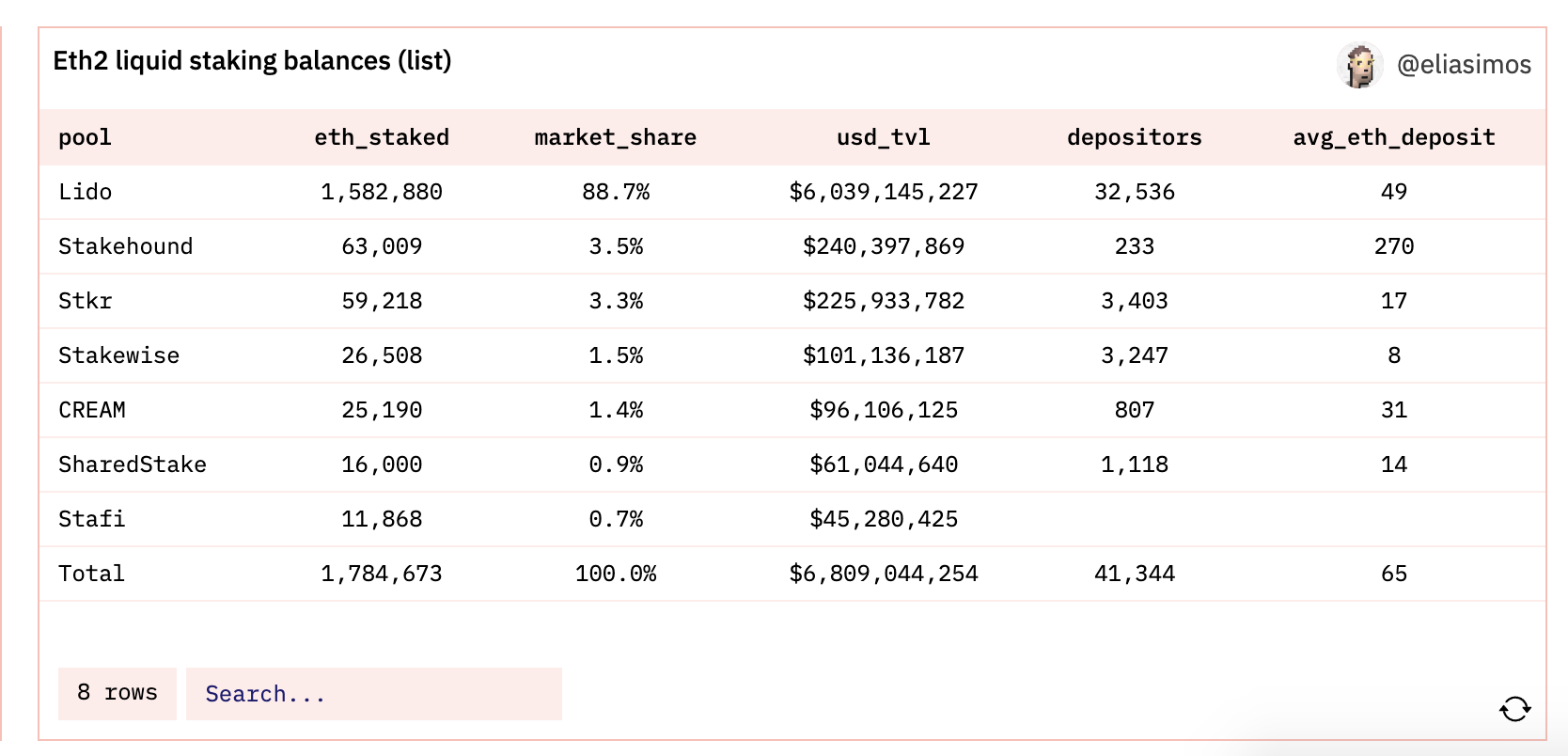
Task: Click Stafi's market share 0.7%
Action: [616, 519]
